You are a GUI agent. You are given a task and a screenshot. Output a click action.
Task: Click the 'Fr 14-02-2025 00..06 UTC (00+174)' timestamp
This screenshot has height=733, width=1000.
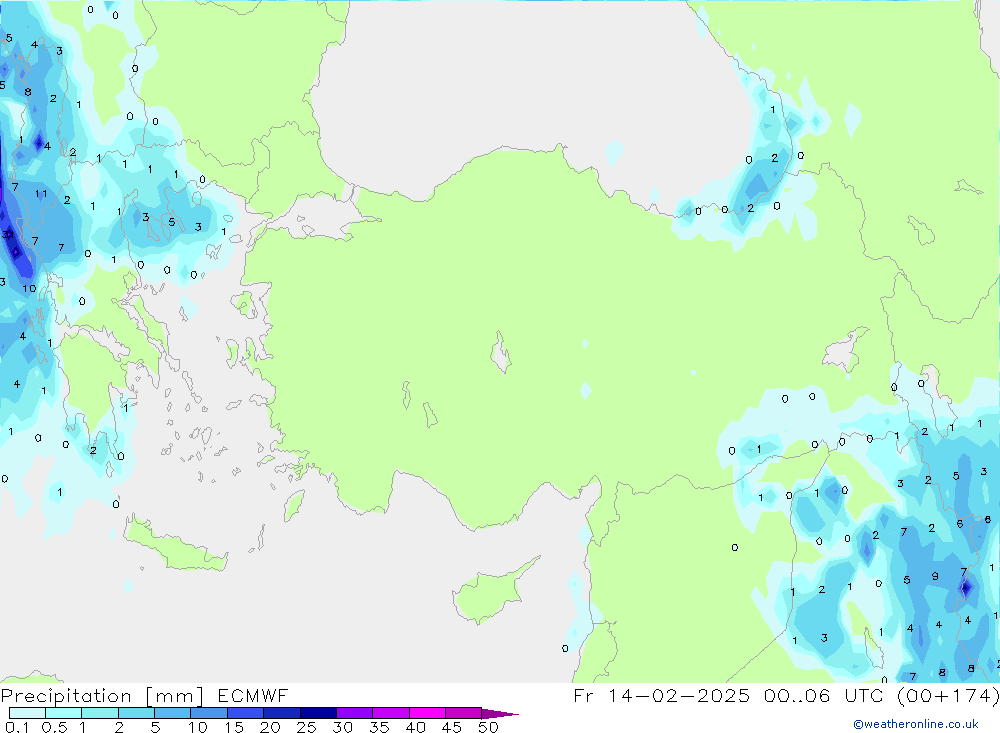(786, 695)
